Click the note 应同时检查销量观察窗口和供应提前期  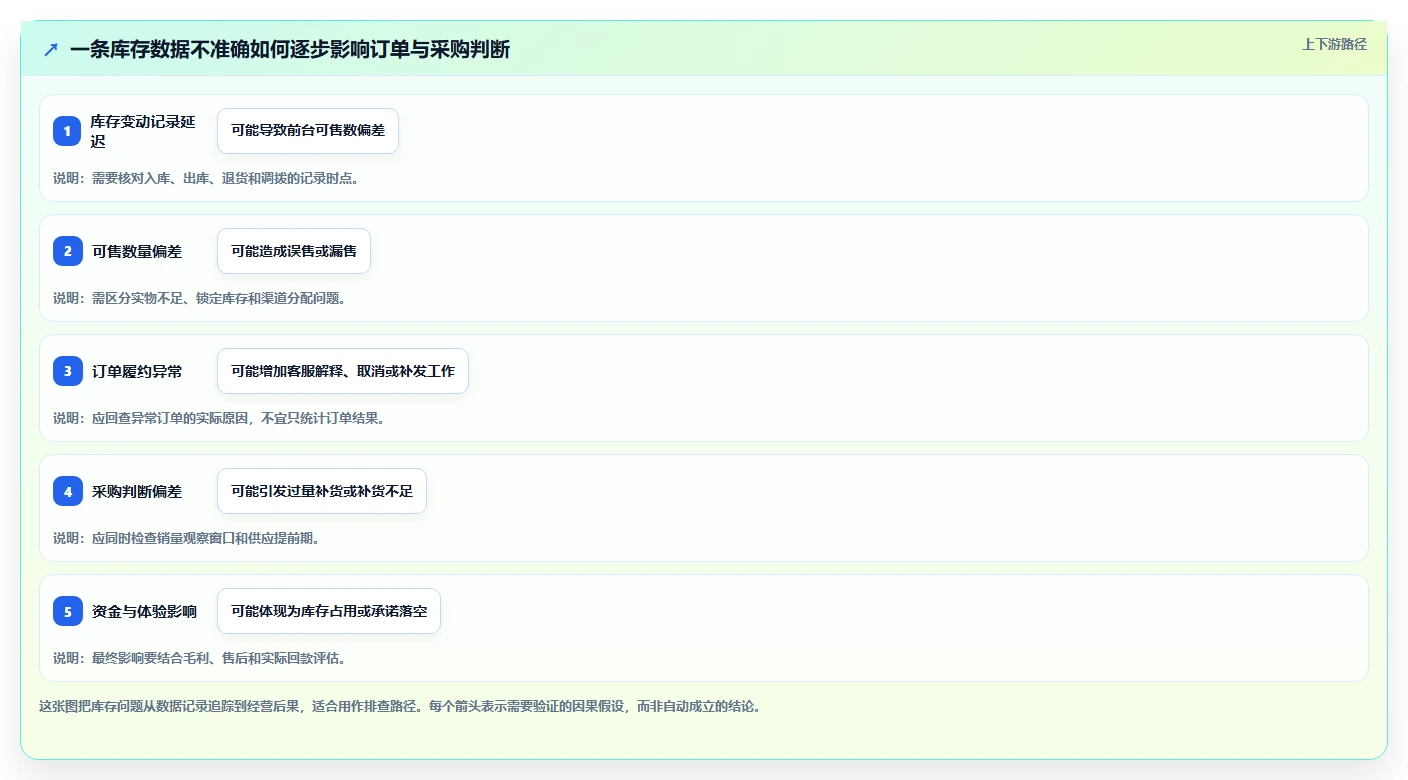pyautogui.click(x=187, y=538)
